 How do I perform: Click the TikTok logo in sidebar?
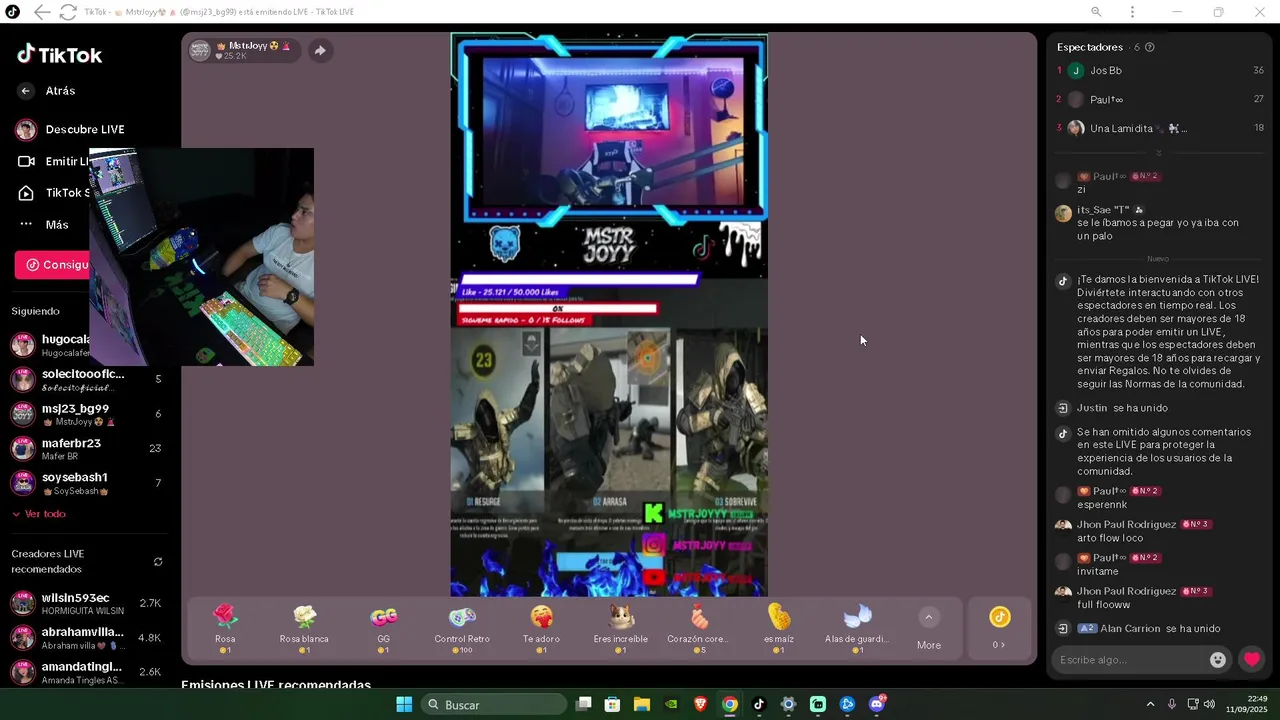coord(59,55)
